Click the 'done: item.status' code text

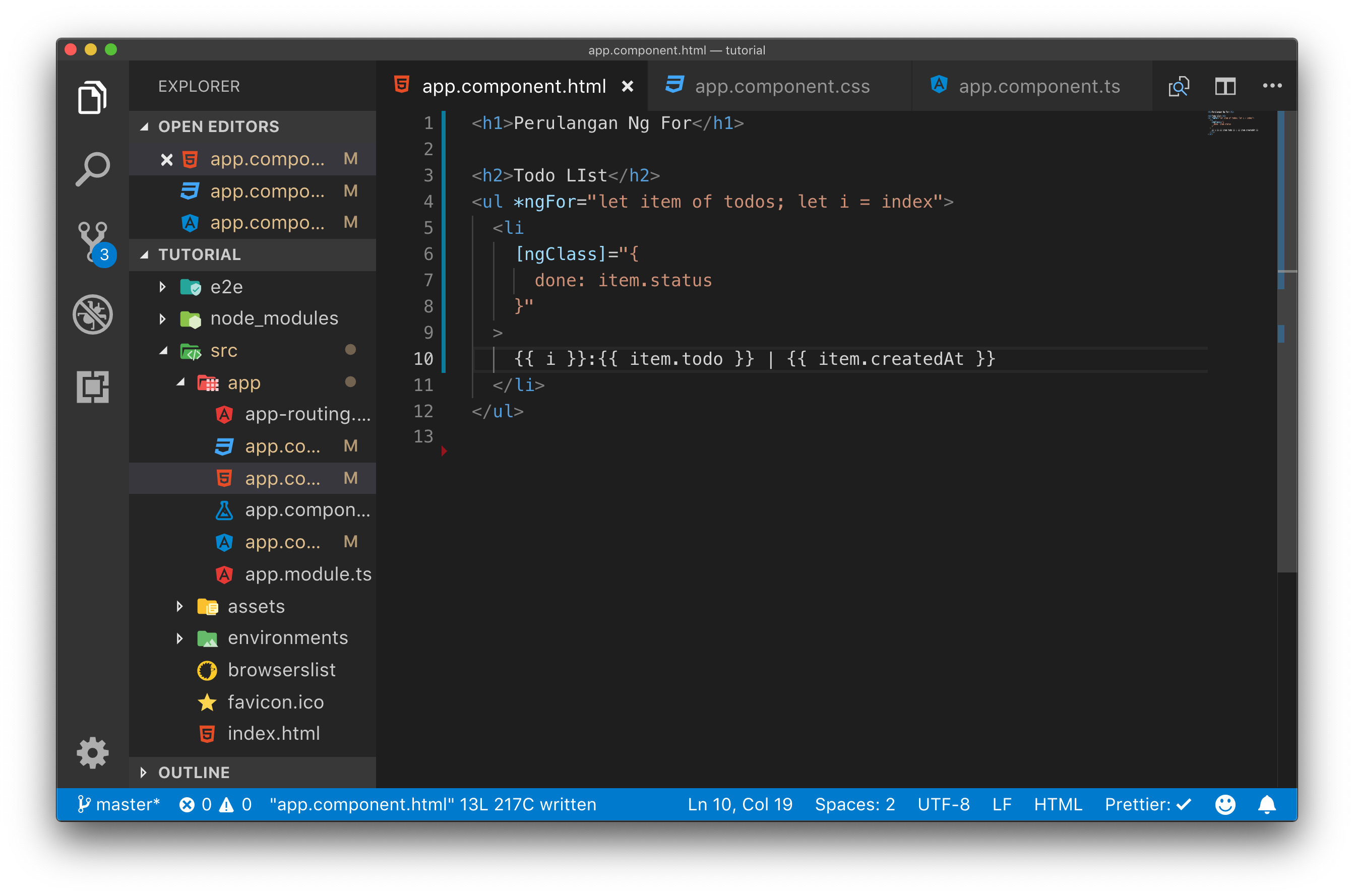623,281
